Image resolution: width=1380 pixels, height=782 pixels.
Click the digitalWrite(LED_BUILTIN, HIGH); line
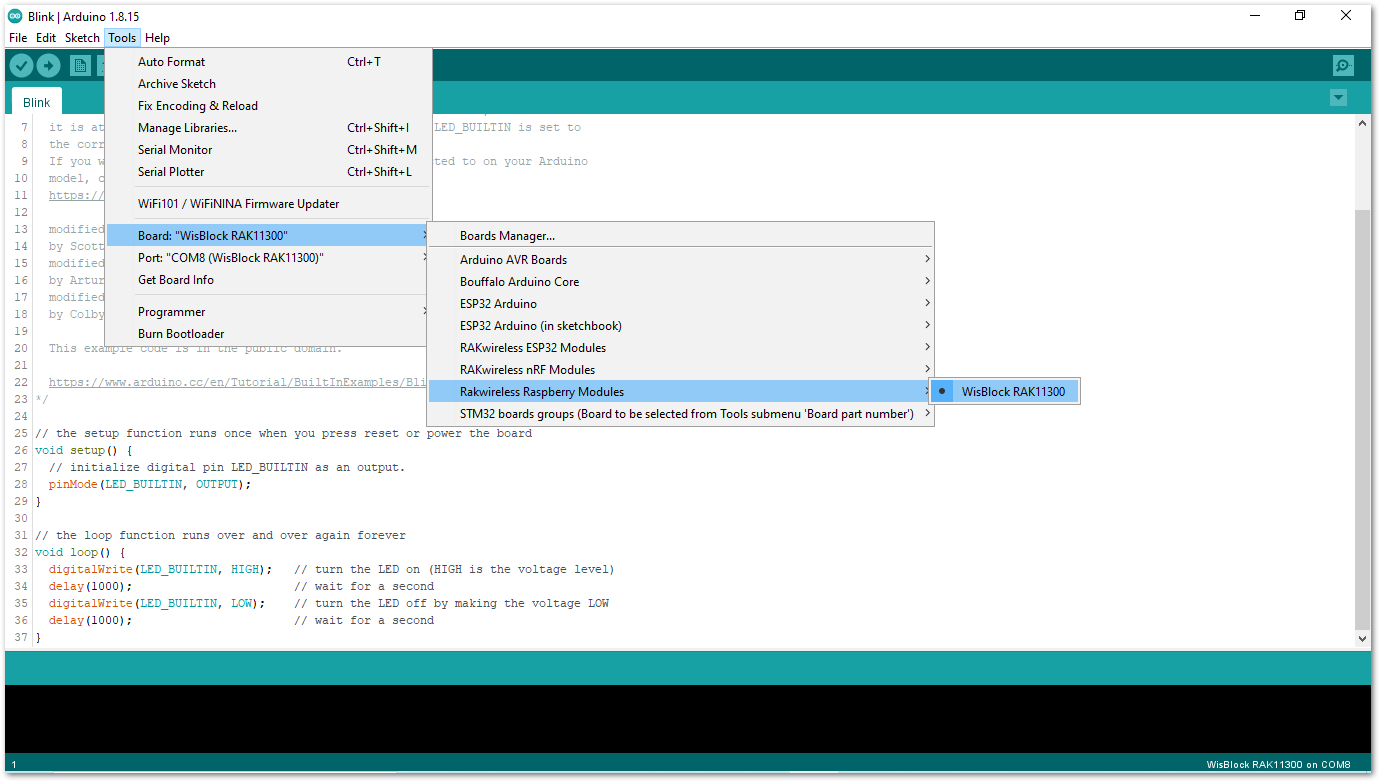(x=160, y=569)
